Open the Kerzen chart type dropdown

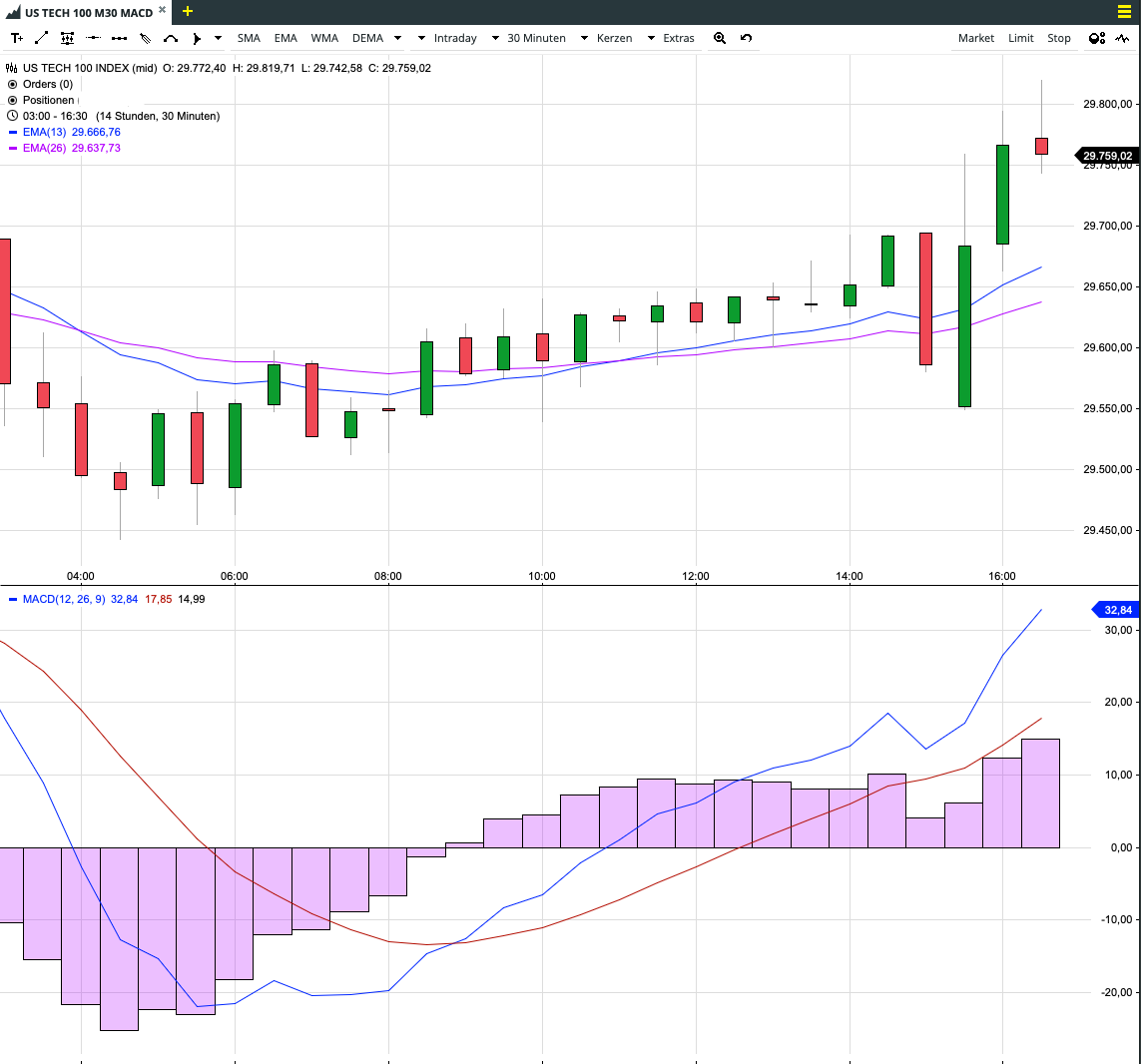(x=606, y=38)
